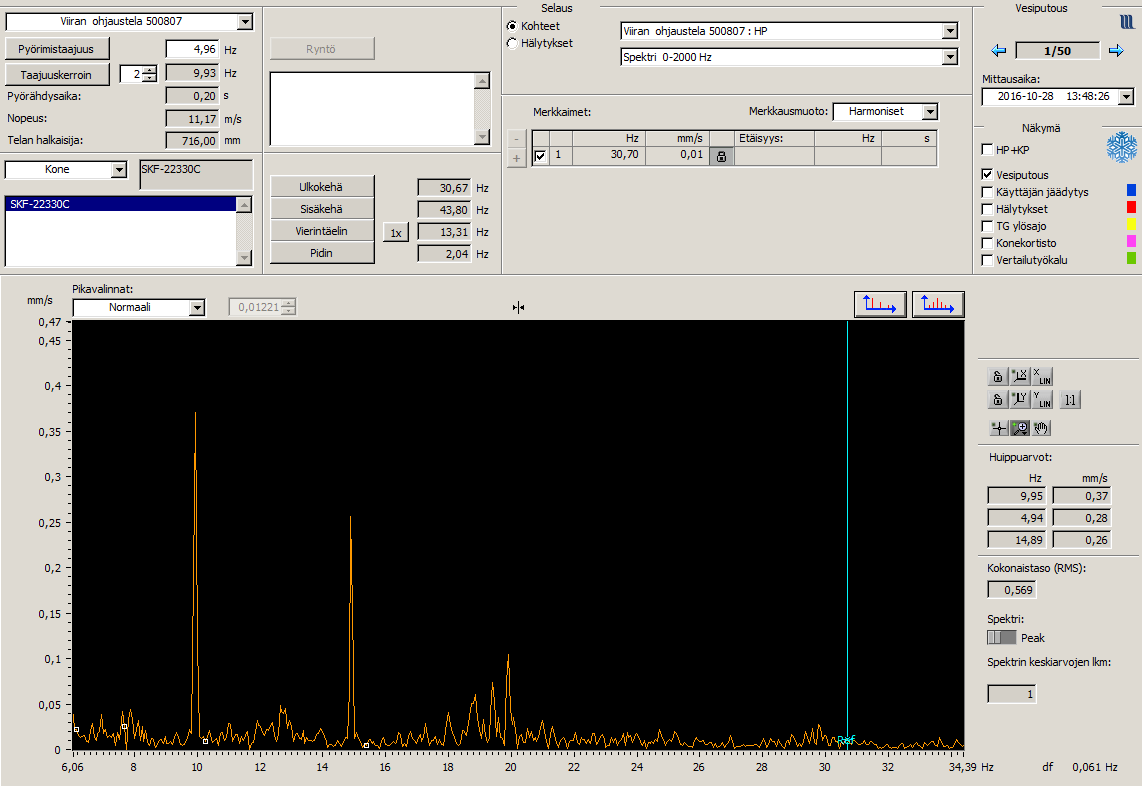The height and width of the screenshot is (786, 1142).
Task: Select the crosshair cursor tool
Action: 999,428
